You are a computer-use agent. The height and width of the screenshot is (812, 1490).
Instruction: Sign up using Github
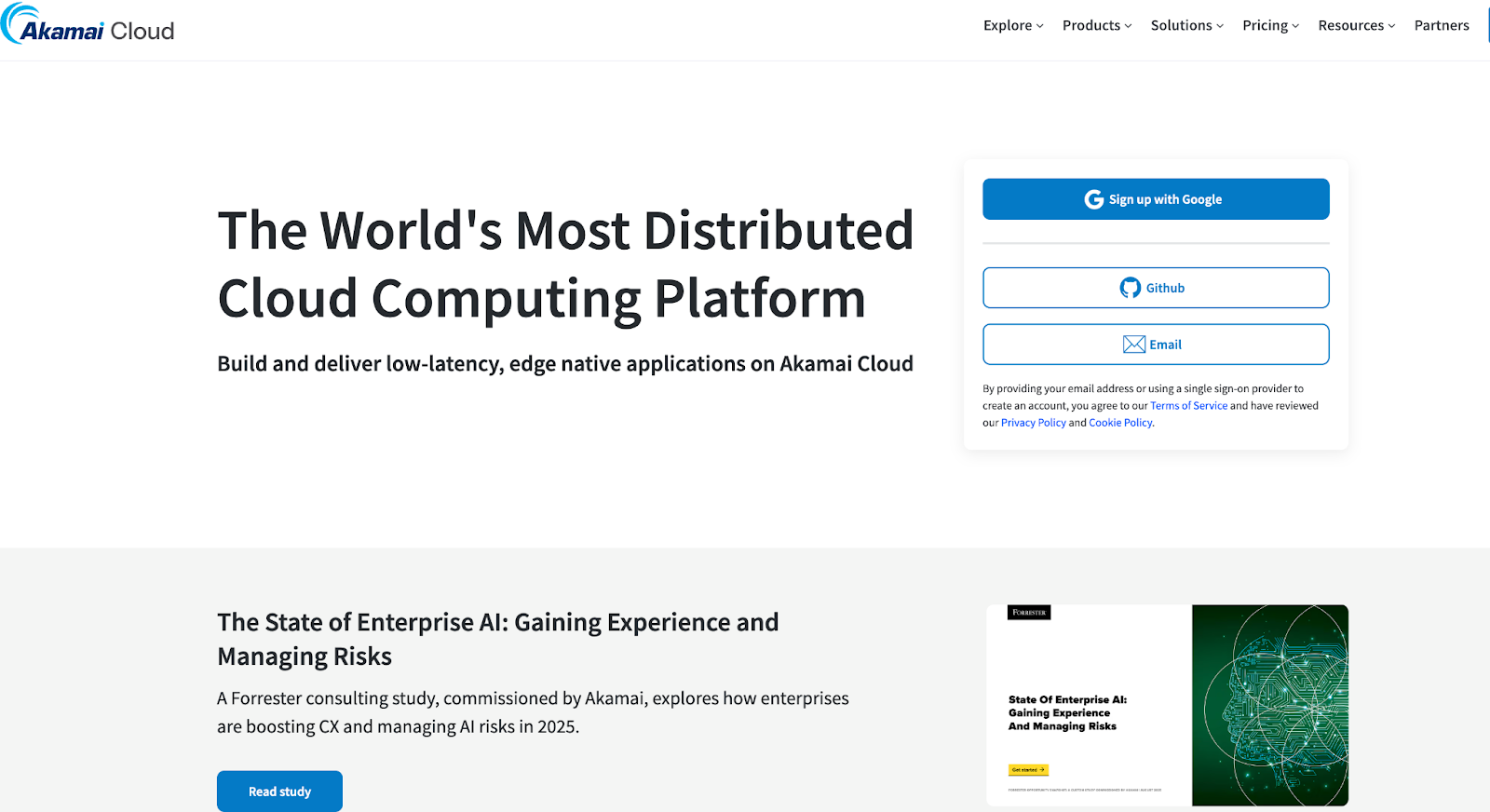[1156, 288]
